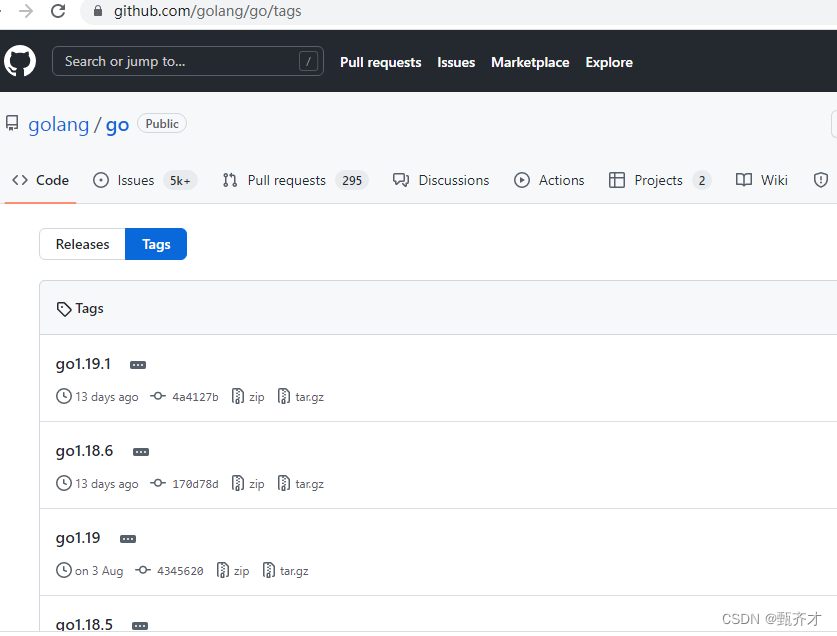This screenshot has width=837, height=636.
Task: Click the Security shield icon tab
Action: click(x=820, y=180)
